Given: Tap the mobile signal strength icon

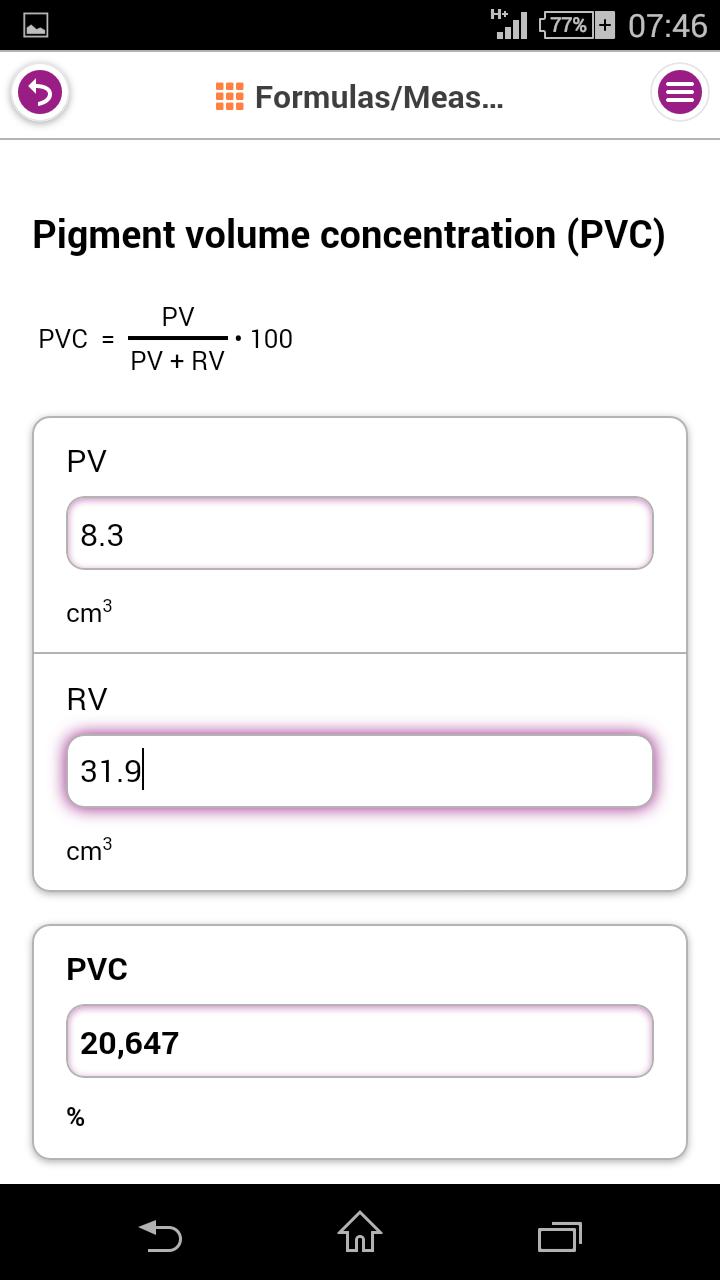Looking at the screenshot, I should [x=510, y=25].
